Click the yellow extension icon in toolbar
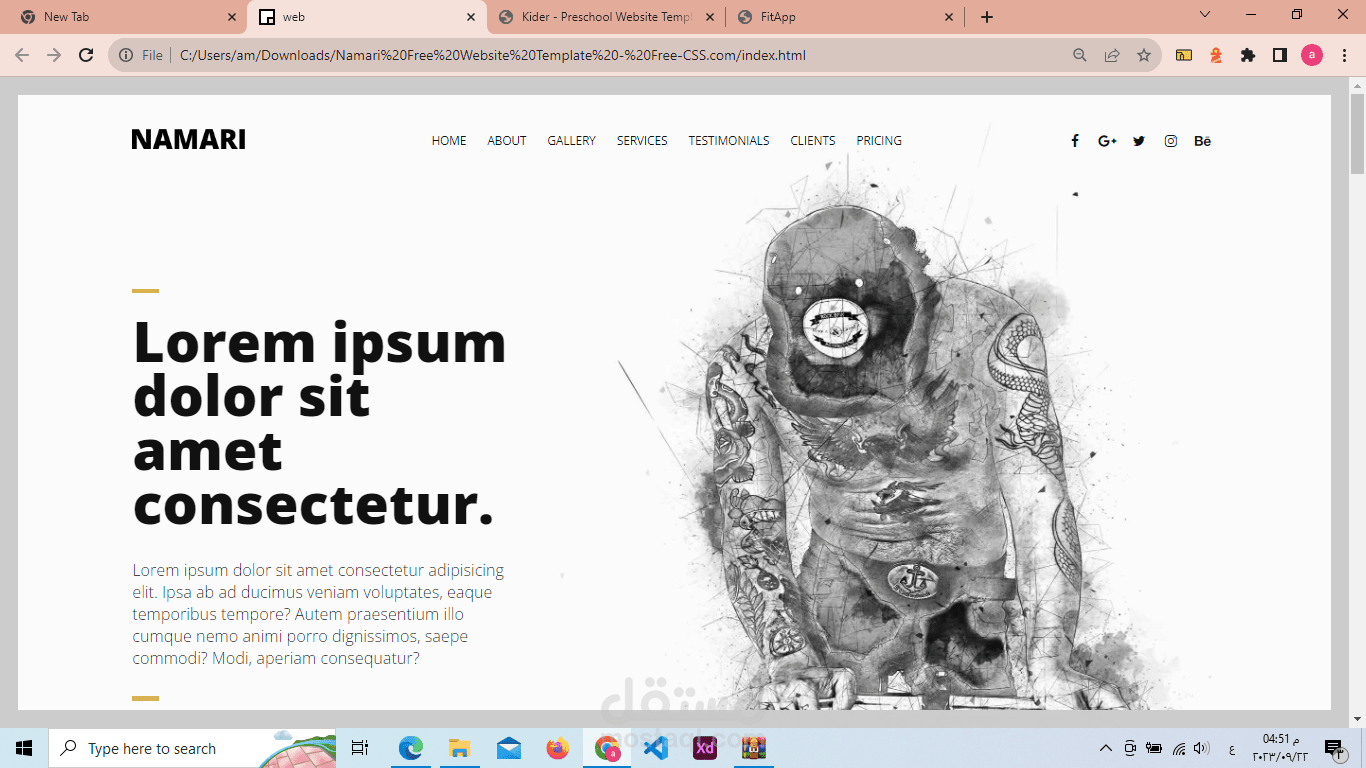 point(1184,55)
